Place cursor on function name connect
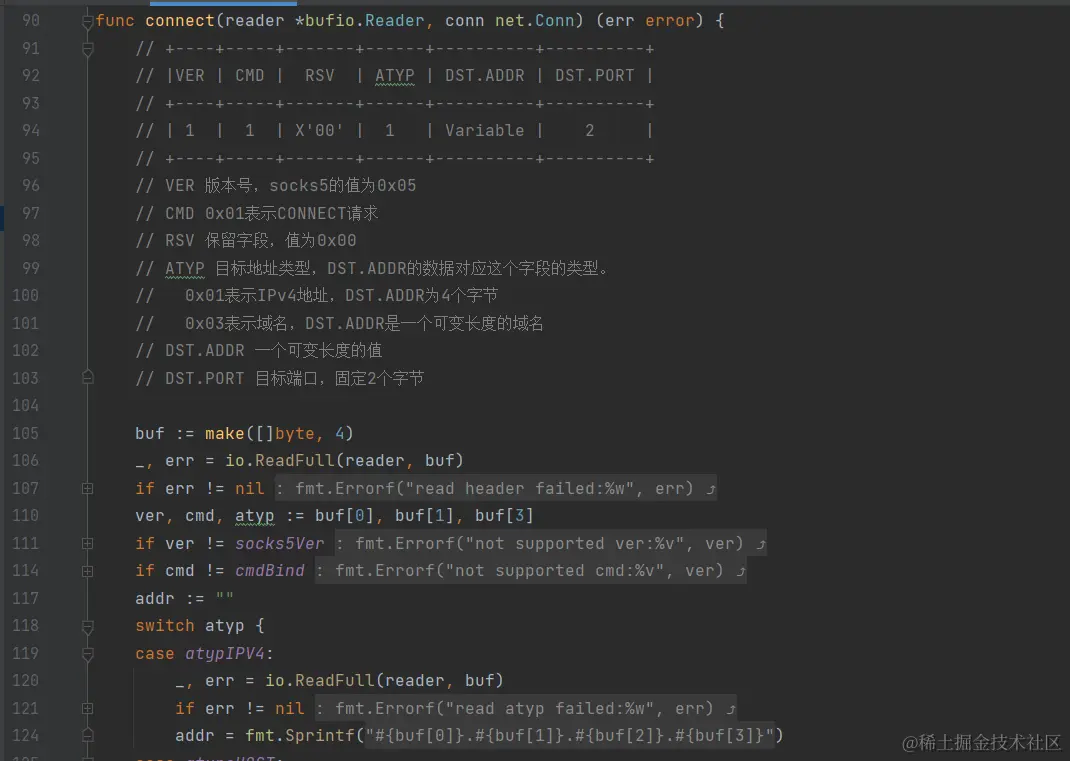This screenshot has width=1070, height=761. [x=179, y=20]
